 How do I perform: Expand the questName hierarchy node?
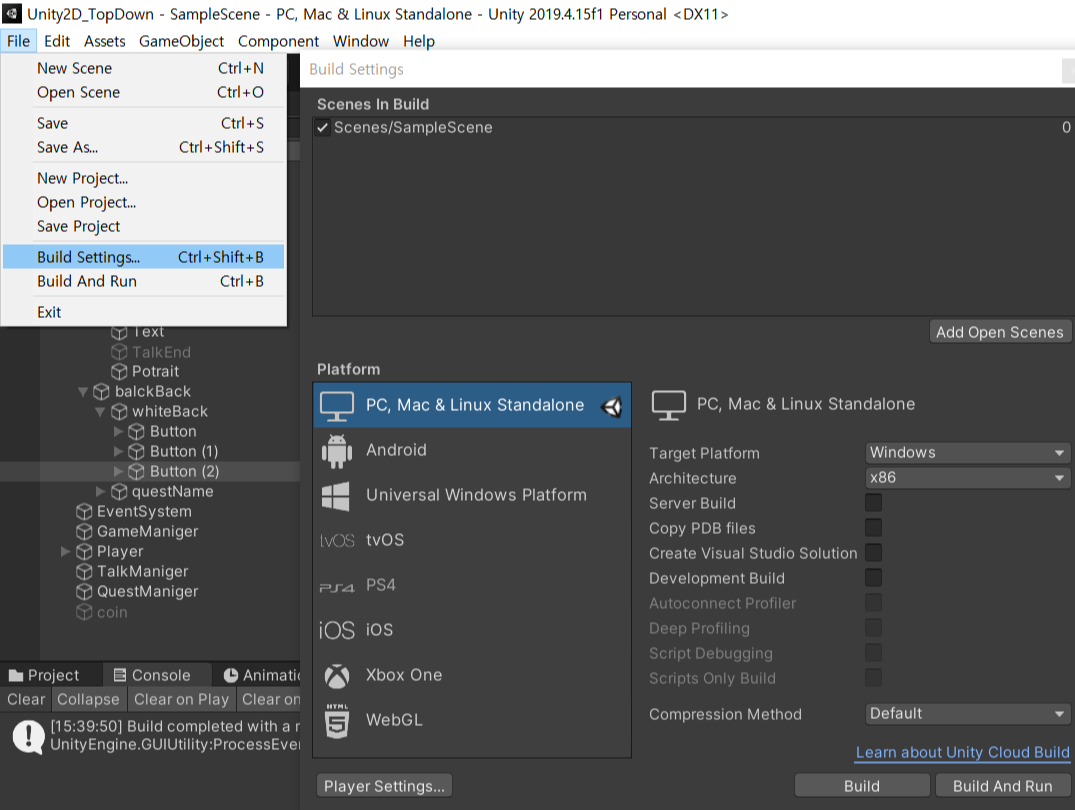[x=100, y=491]
